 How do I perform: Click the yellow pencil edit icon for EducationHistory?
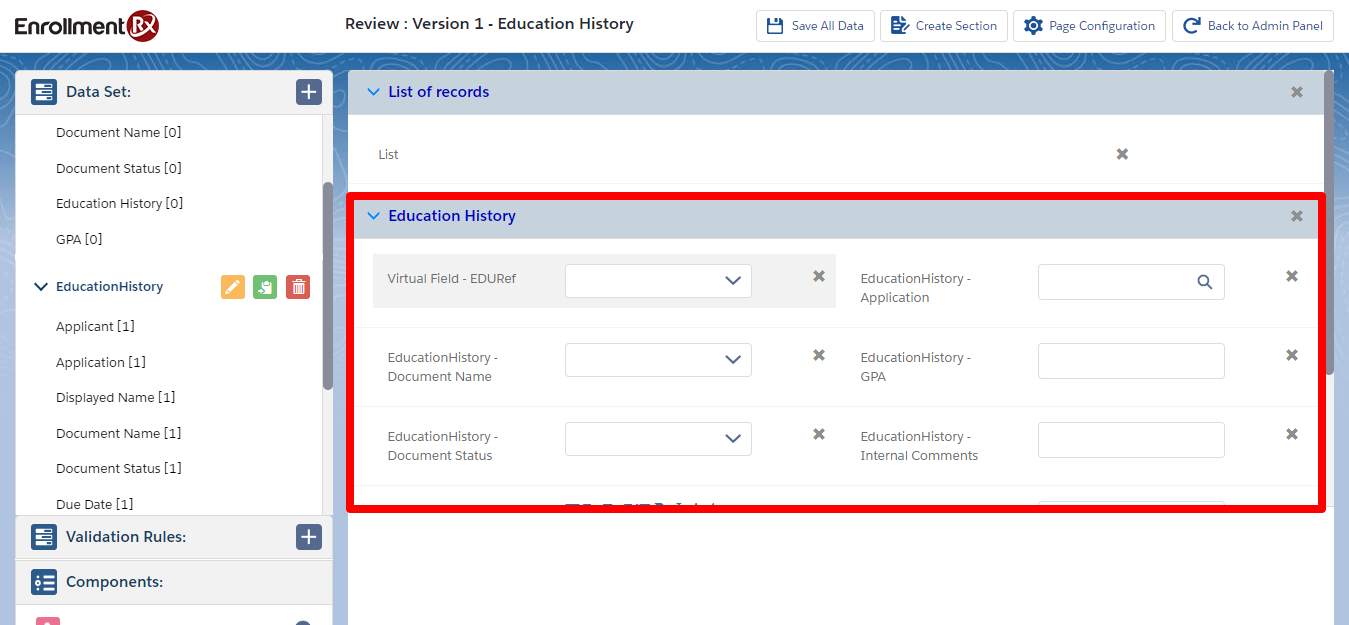(232, 287)
